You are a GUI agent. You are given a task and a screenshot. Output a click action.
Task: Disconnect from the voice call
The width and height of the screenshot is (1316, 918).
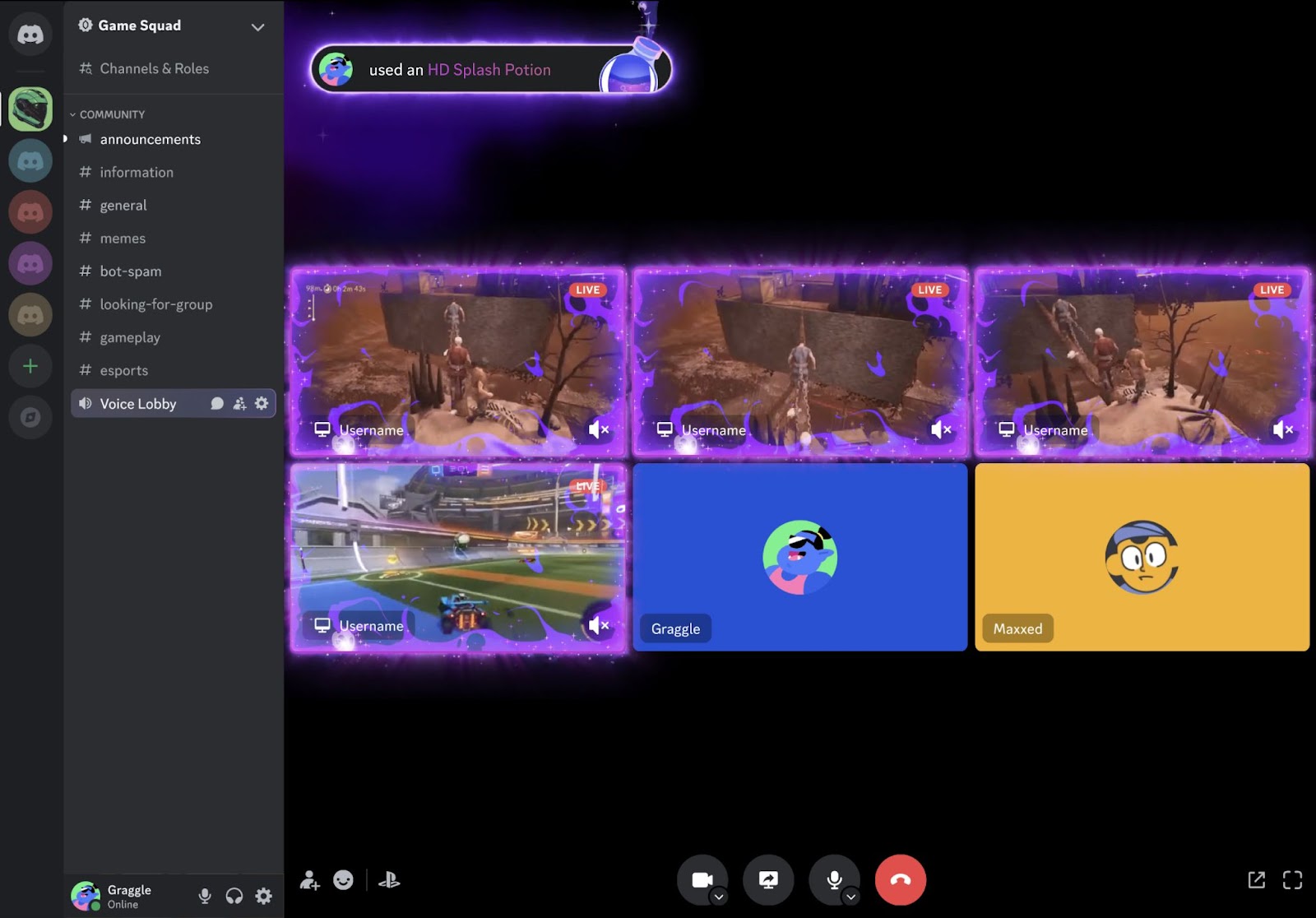(901, 880)
